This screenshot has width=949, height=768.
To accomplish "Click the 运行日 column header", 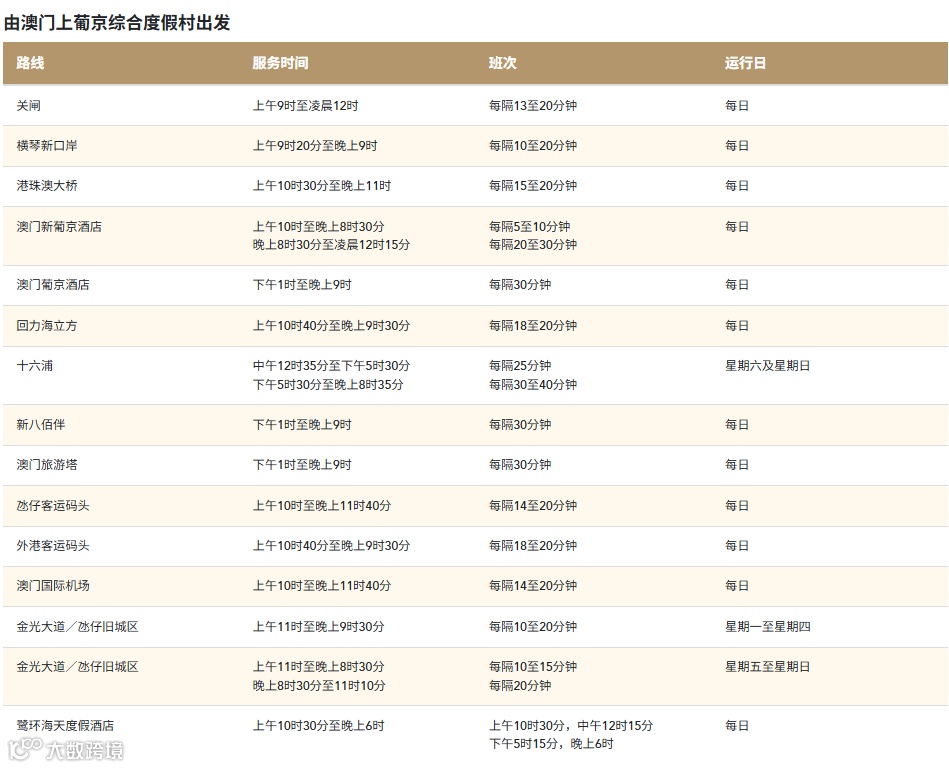I will point(746,63).
